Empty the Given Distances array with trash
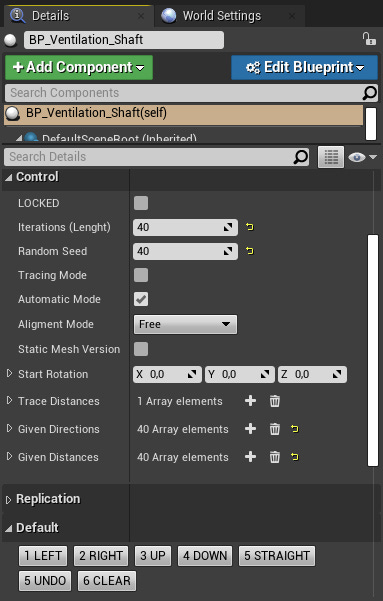 (x=275, y=456)
